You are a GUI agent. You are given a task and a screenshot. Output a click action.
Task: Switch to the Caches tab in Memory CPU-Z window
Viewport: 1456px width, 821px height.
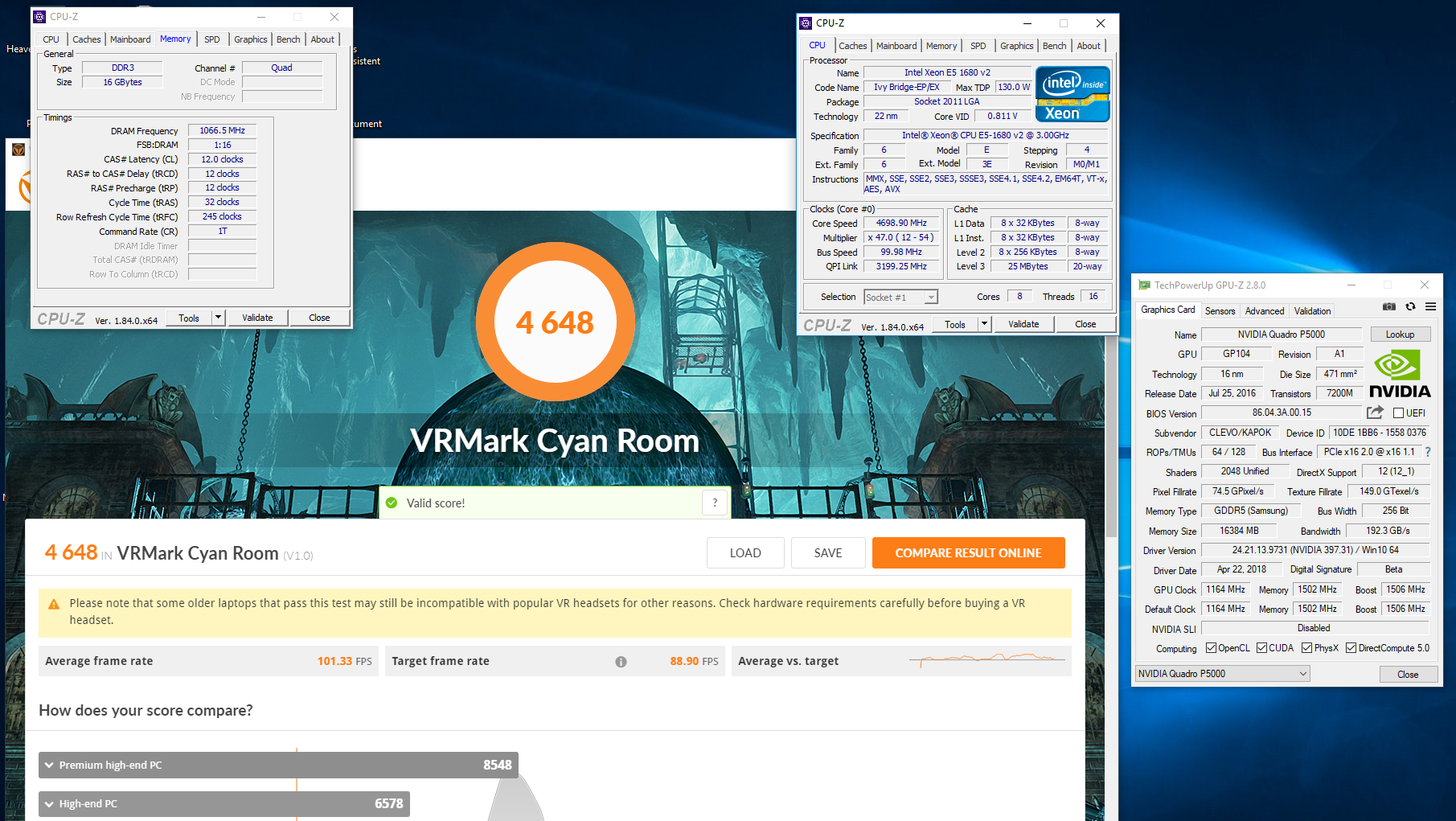pyautogui.click(x=87, y=39)
